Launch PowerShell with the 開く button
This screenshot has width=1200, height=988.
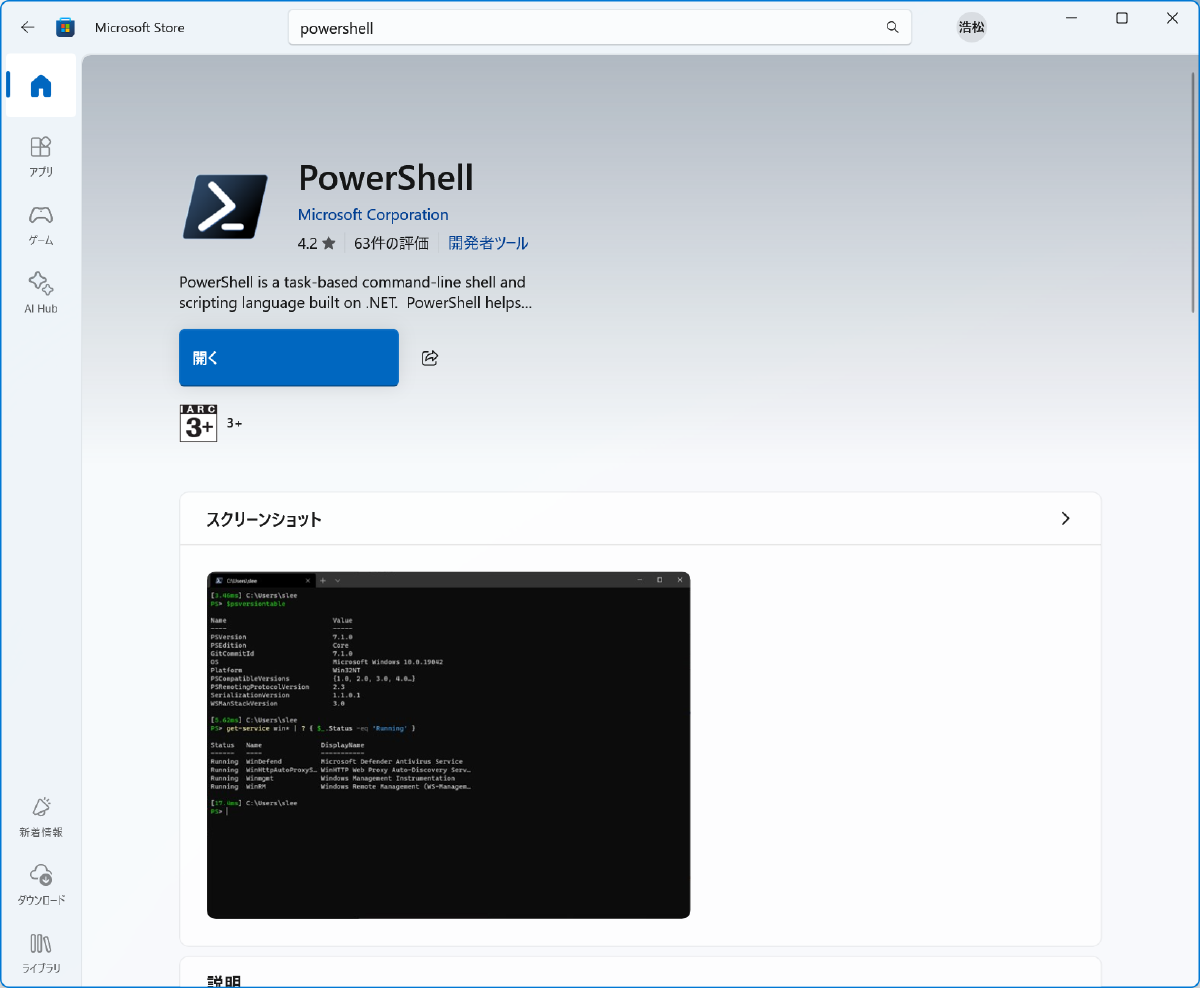pos(288,357)
